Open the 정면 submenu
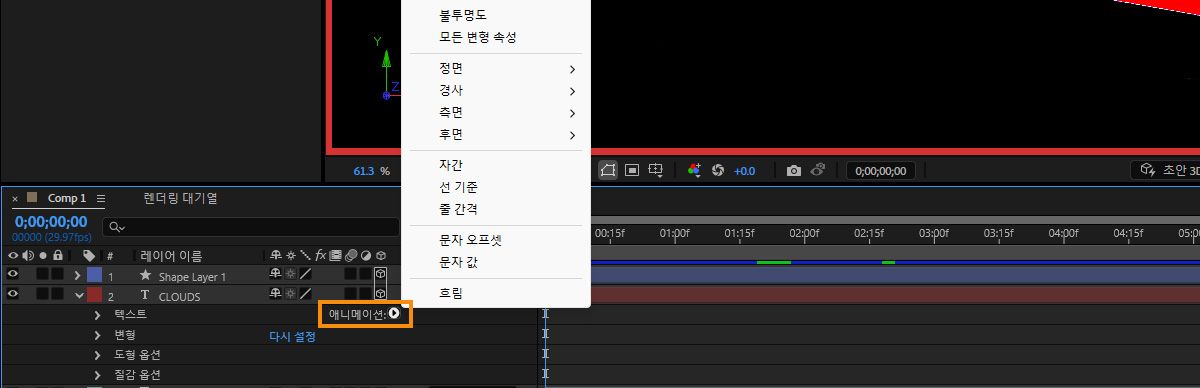Viewport: 1200px width, 388px height. 495,69
